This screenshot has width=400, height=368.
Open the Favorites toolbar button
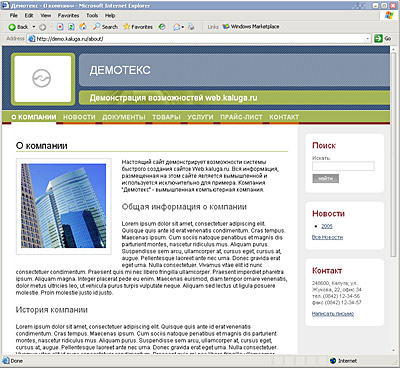pyautogui.click(x=138, y=27)
